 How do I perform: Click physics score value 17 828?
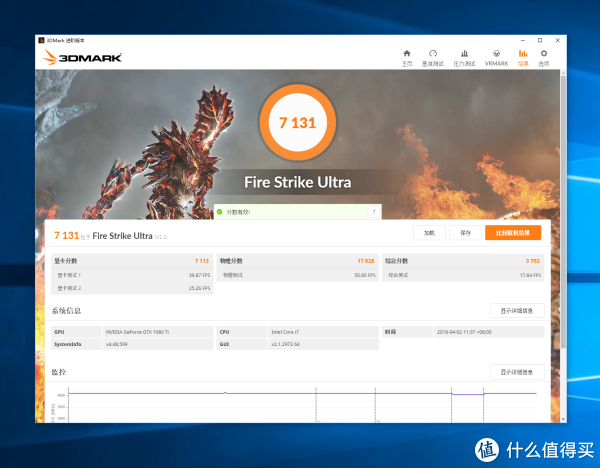coord(366,261)
